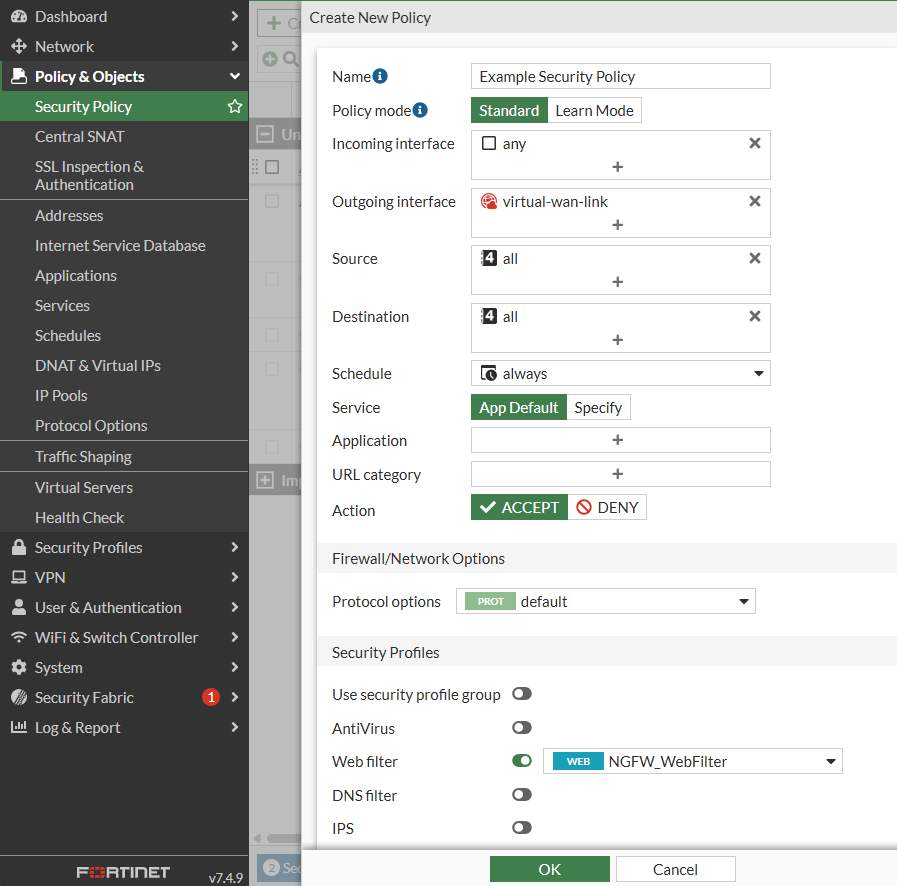Click the Log & Report chart icon
The image size is (897, 886).
(19, 727)
